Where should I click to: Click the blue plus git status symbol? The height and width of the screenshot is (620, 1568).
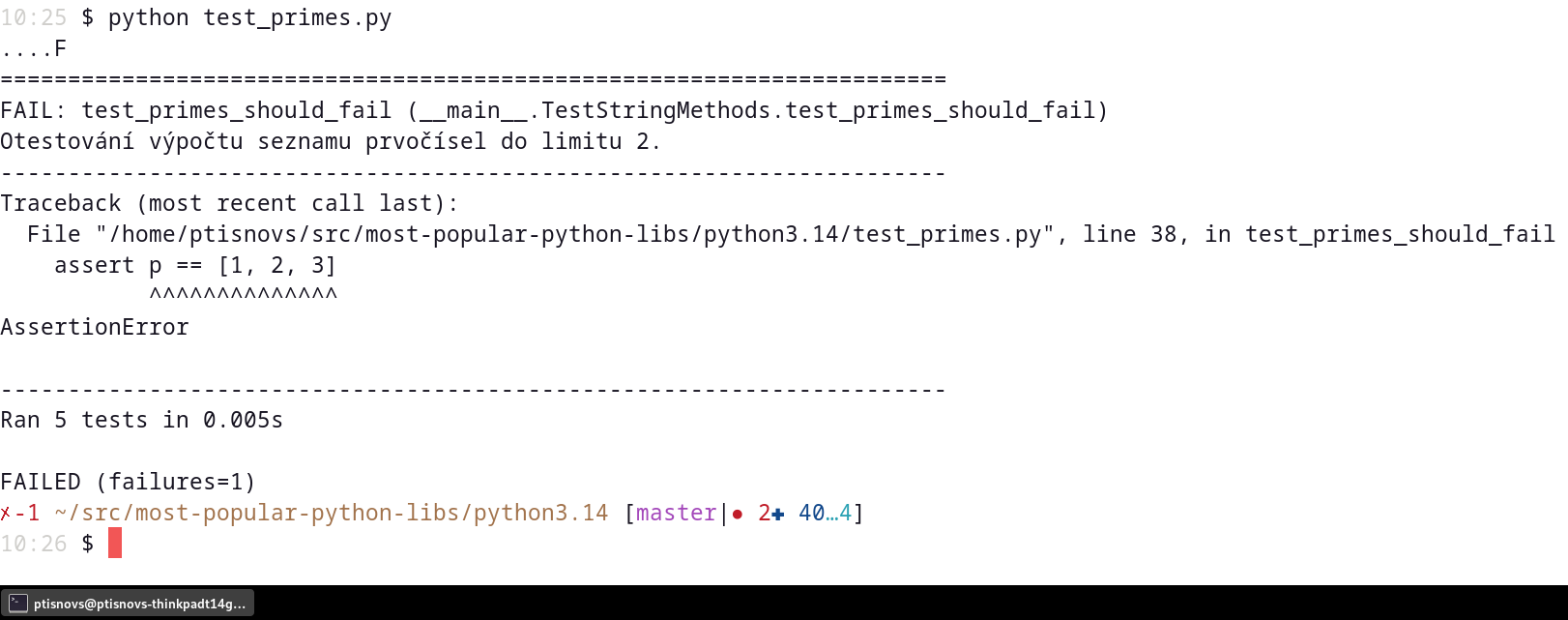[778, 515]
